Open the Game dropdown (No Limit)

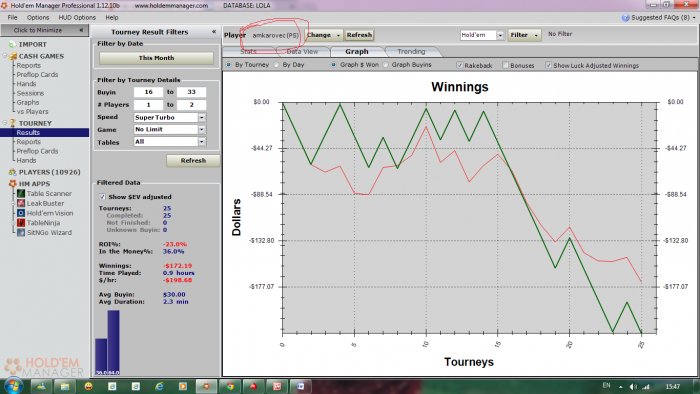click(202, 129)
